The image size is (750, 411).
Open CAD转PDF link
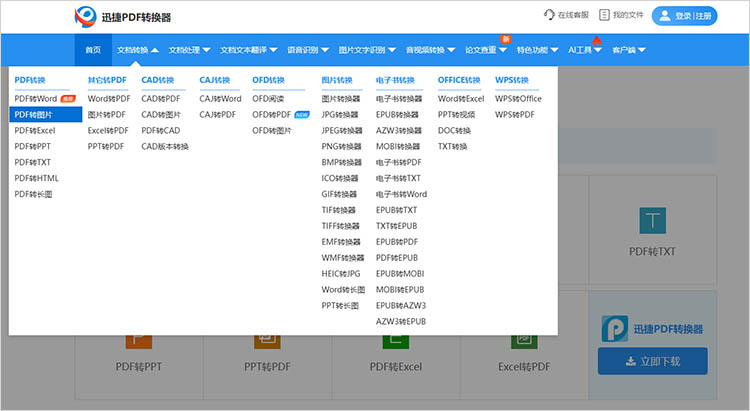pos(161,99)
